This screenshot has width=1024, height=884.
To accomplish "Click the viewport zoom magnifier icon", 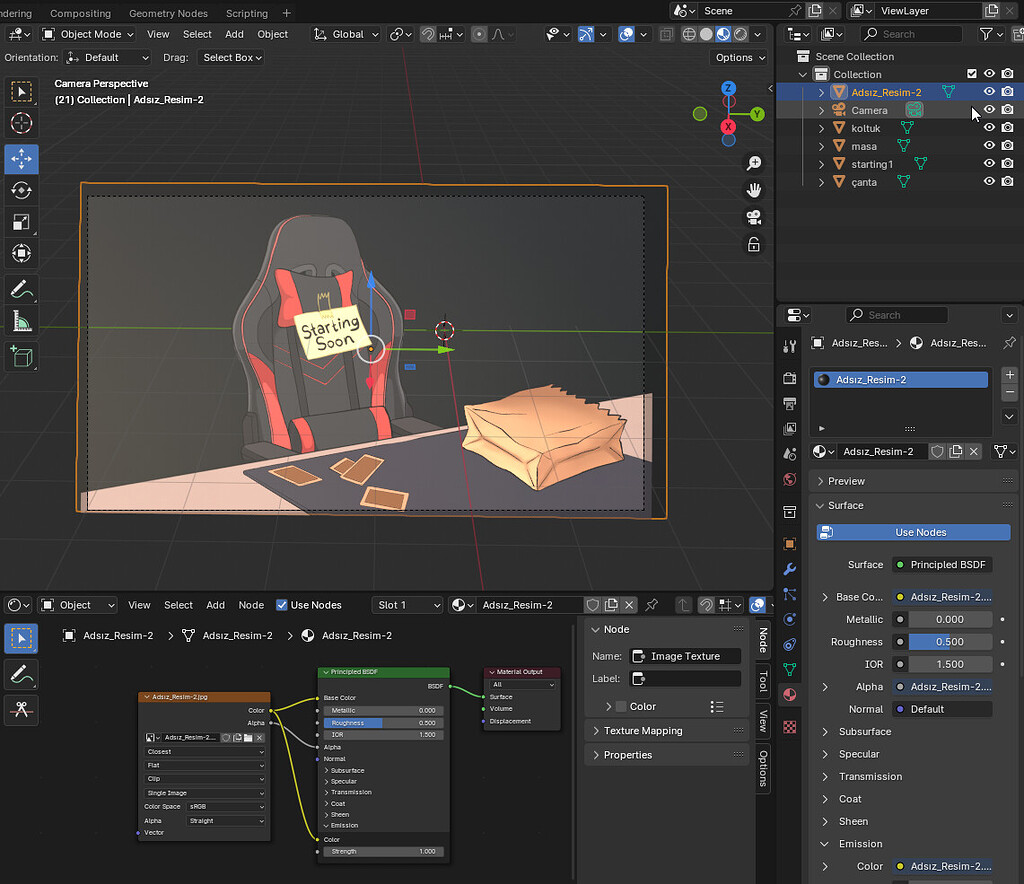I will (x=754, y=163).
